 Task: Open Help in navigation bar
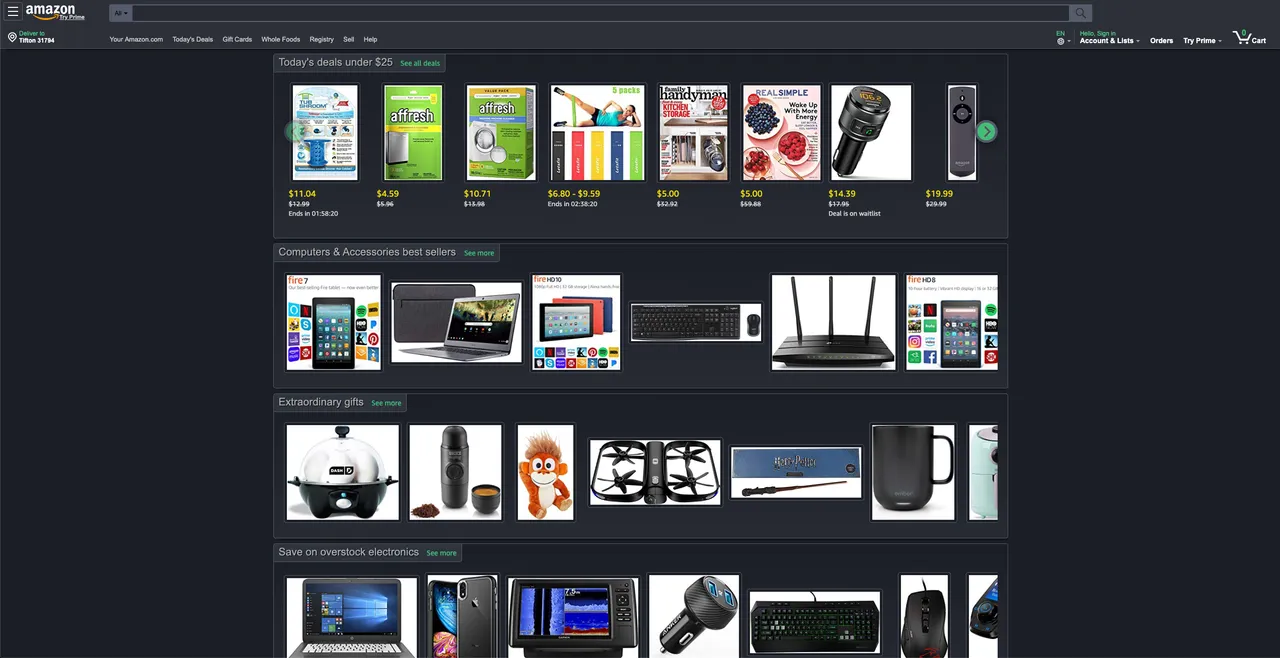(x=370, y=39)
